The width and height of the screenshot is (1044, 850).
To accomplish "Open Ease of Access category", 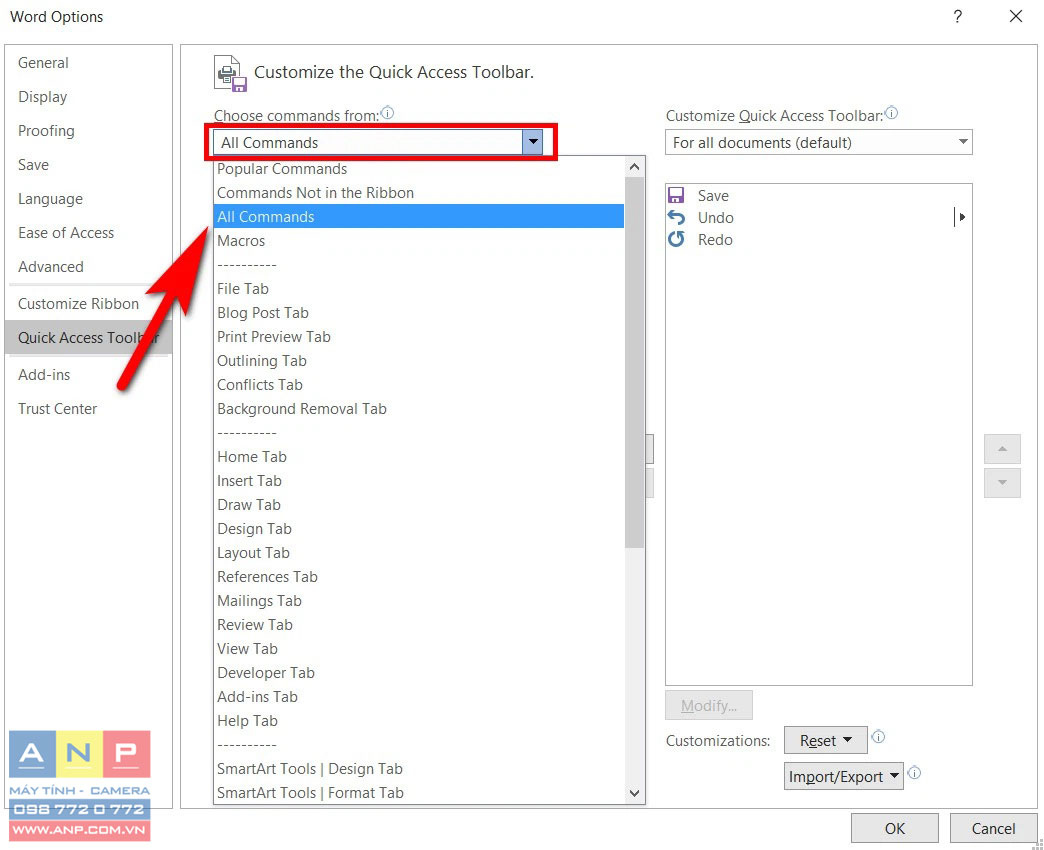I will tap(88, 232).
